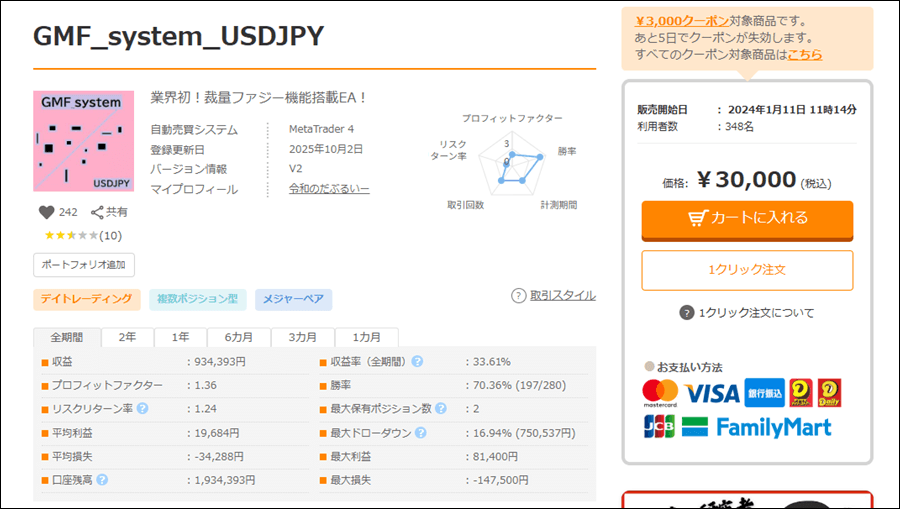Switch to the 2年 tab
This screenshot has width=900, height=509.
tap(127, 337)
